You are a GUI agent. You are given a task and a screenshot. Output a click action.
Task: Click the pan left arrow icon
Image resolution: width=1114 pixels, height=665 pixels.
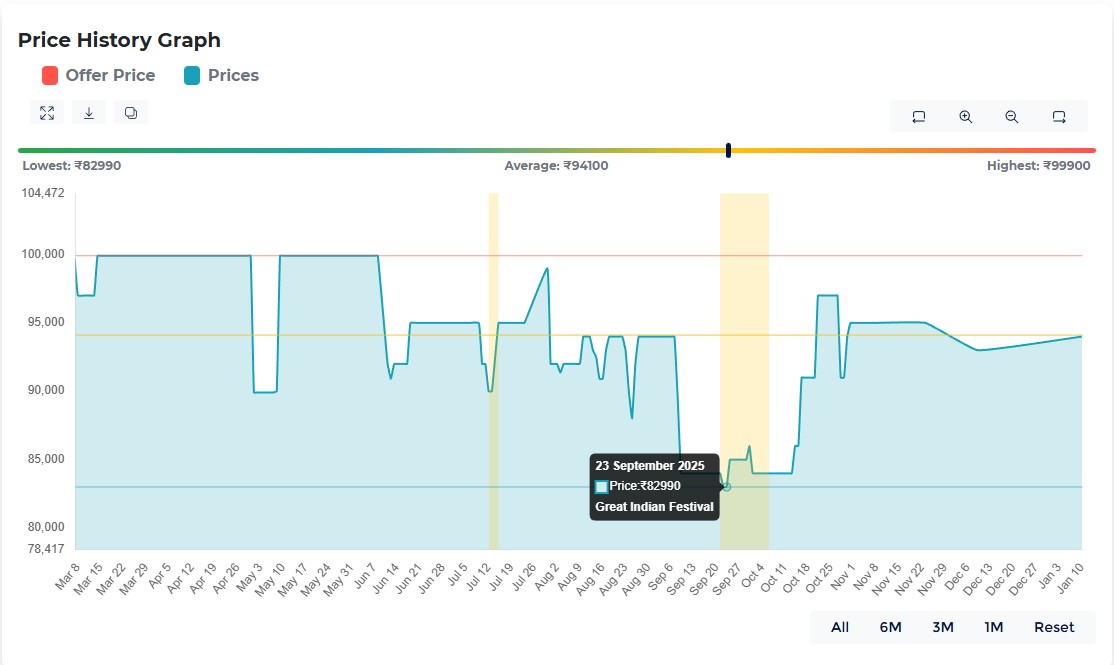(919, 116)
